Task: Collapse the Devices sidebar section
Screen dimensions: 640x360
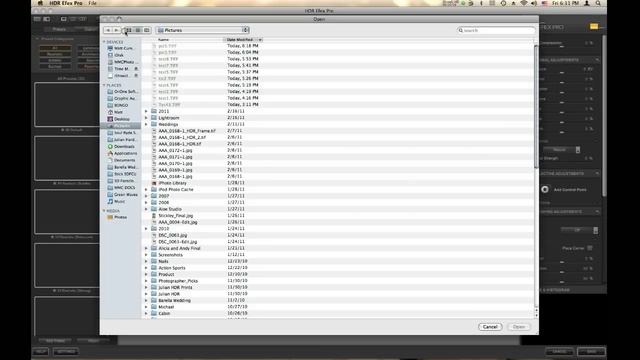Action: pyautogui.click(x=104, y=42)
